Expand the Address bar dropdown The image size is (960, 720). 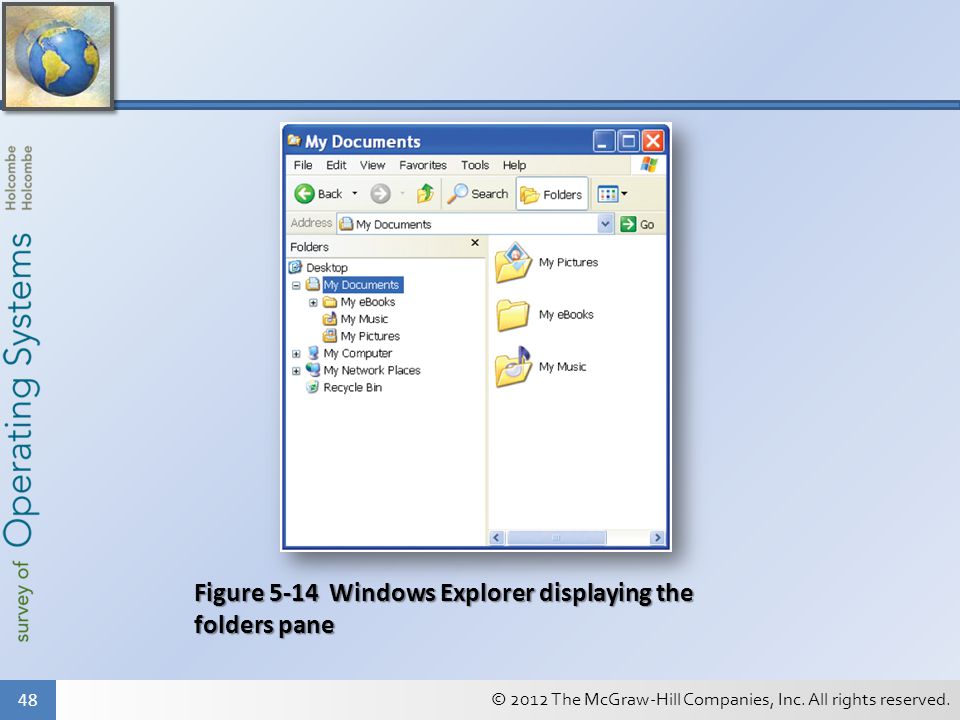(605, 224)
